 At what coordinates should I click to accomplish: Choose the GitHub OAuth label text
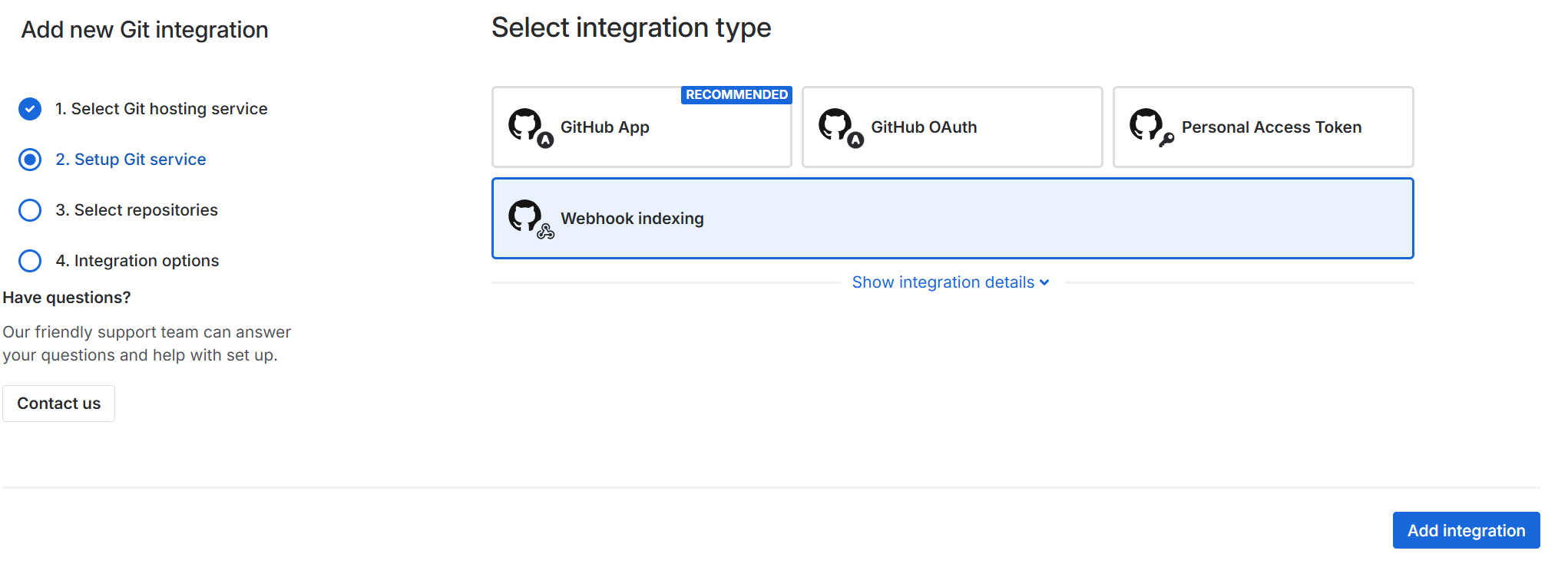pos(924,127)
